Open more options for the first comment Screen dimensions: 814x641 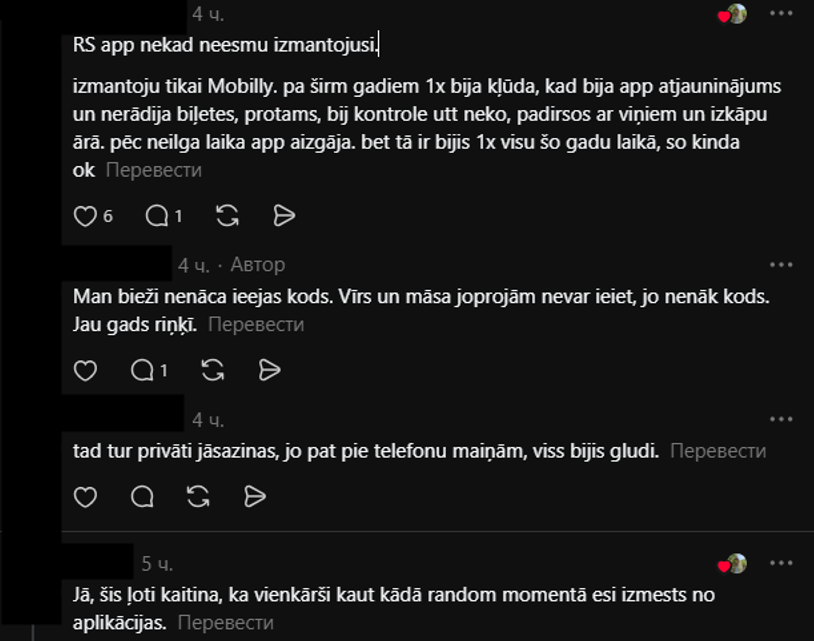(781, 13)
